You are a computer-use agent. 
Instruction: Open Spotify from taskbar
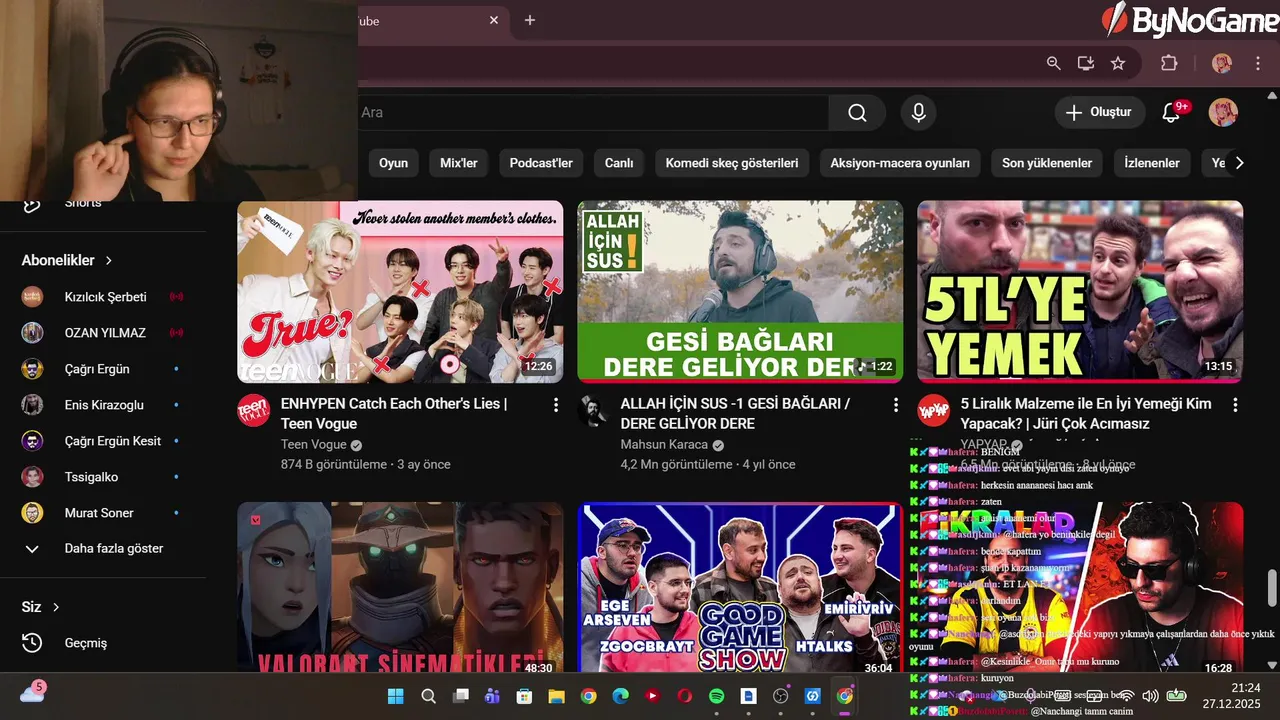[x=716, y=696]
